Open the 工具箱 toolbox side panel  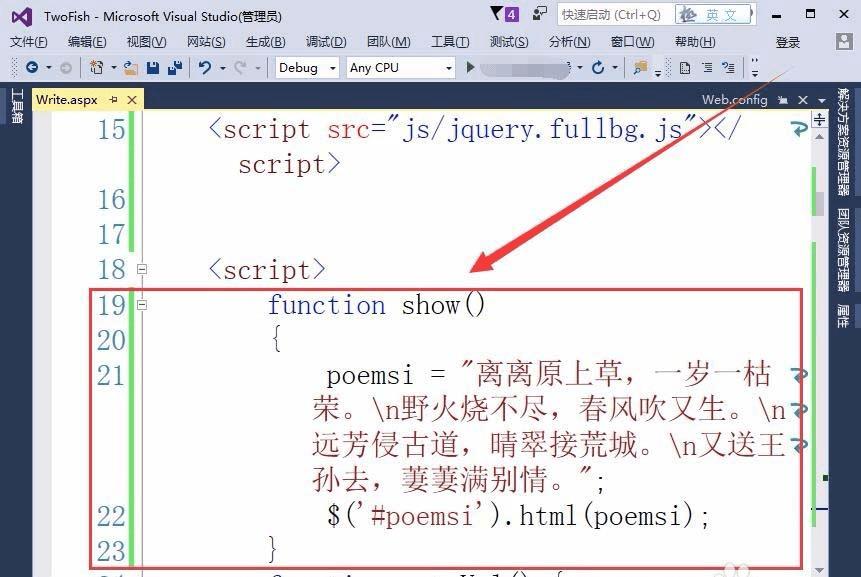click(x=17, y=106)
